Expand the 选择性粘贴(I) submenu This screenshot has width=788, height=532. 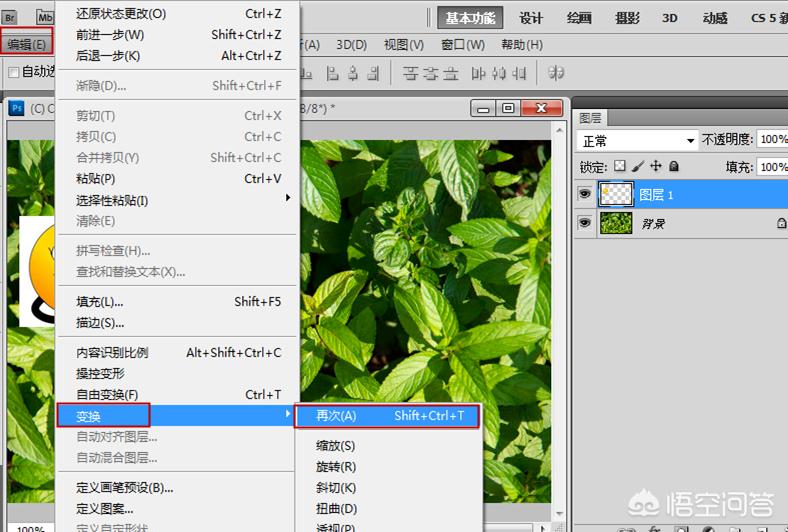[178, 200]
